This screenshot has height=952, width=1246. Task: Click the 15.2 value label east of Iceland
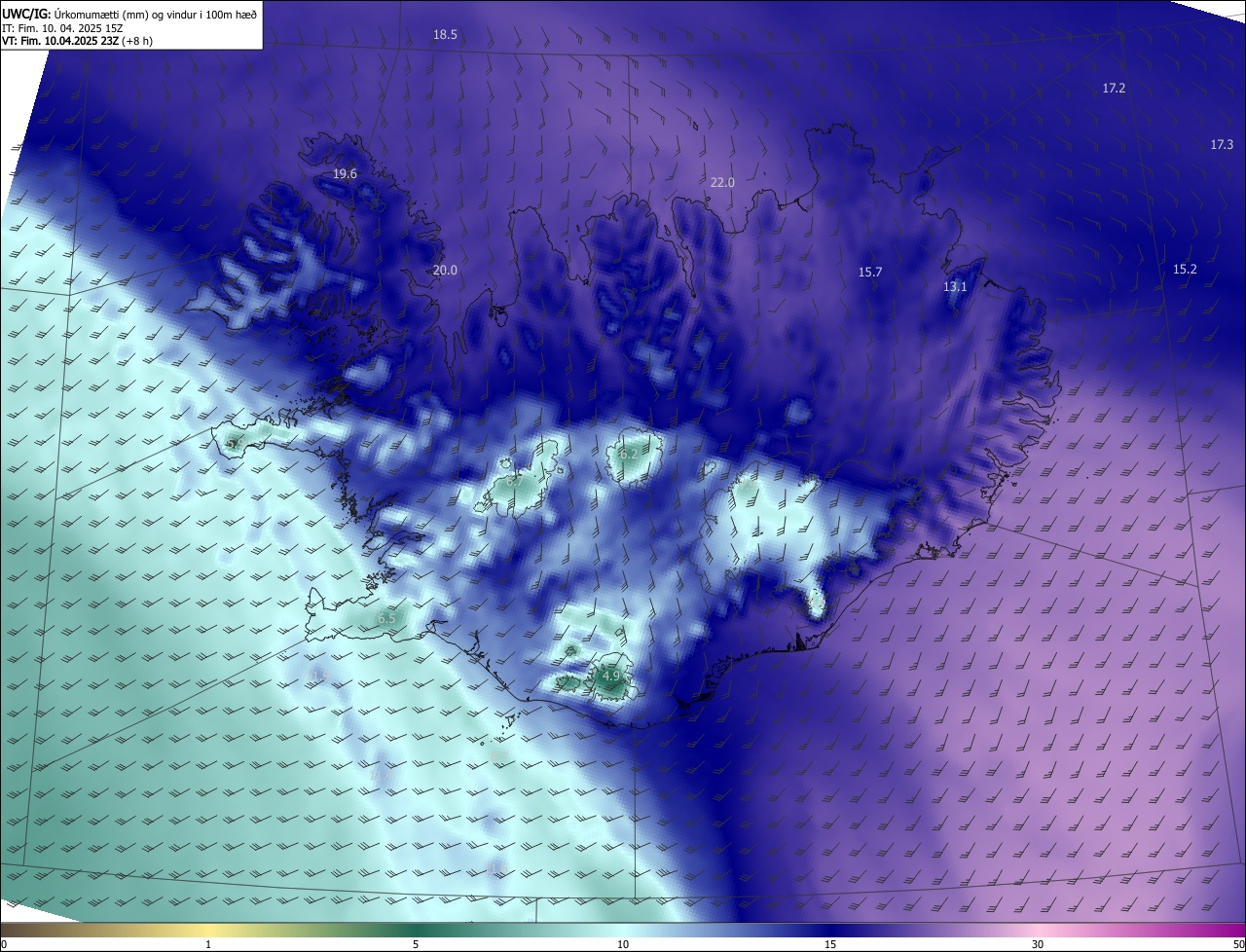click(1184, 270)
